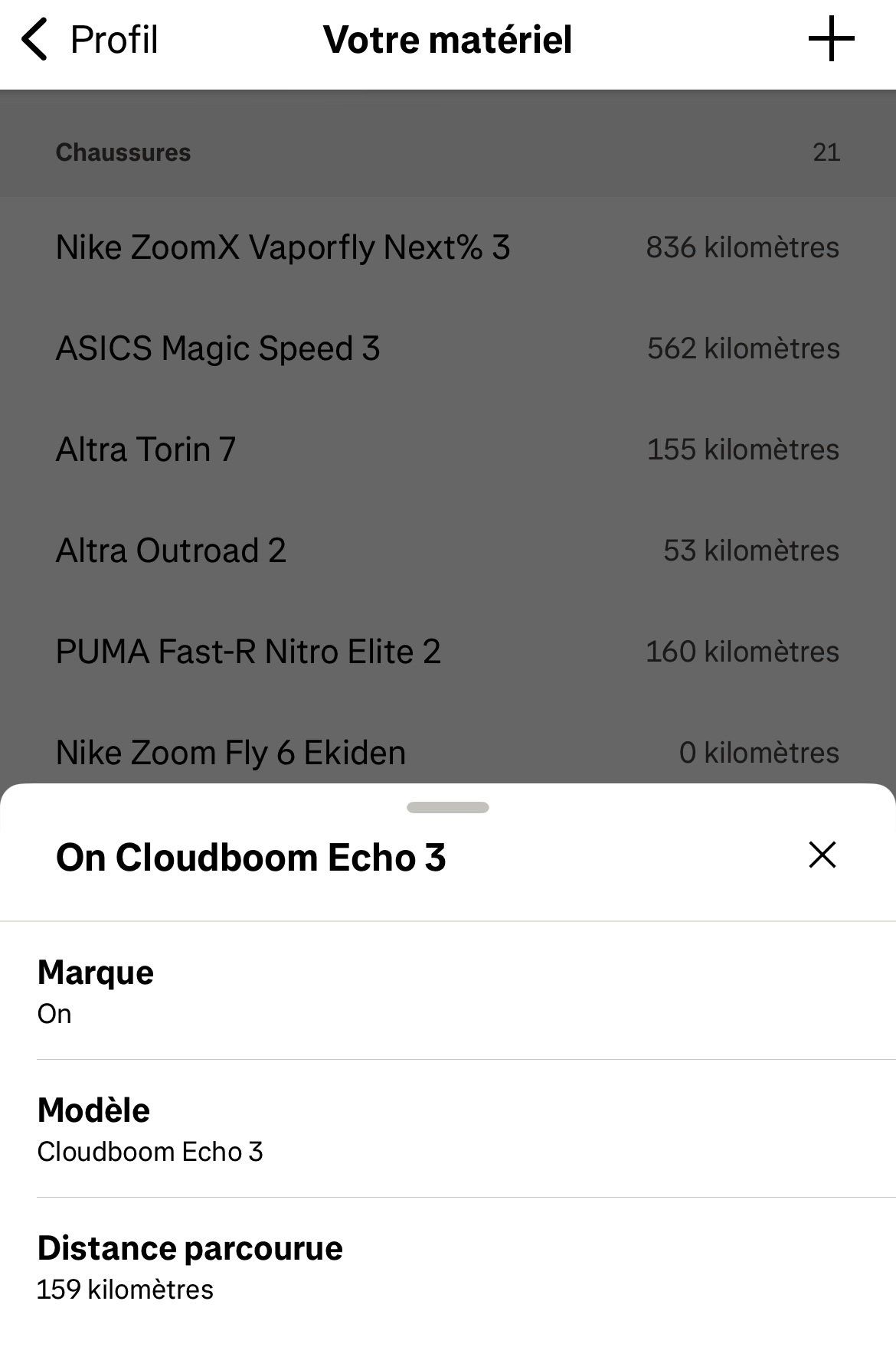The height and width of the screenshot is (1360, 896).
Task: Tap the Votre matériel page title
Action: 447,40
